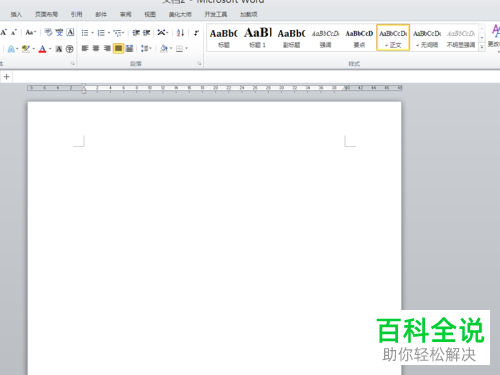Click the Clear Formatting eraser icon

(x=48, y=32)
